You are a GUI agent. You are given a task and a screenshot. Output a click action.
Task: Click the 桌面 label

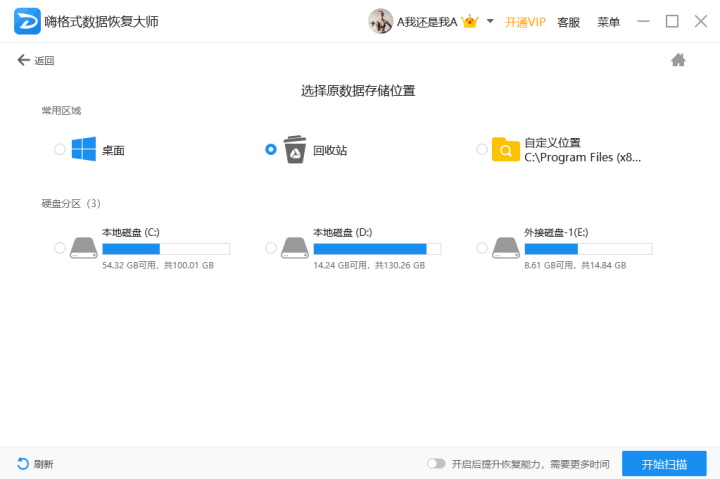pyautogui.click(x=113, y=151)
